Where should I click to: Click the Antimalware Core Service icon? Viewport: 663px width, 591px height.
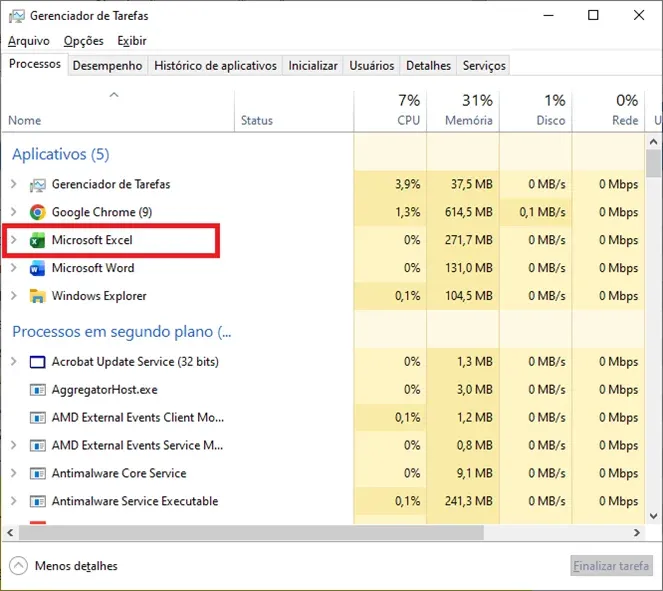(37, 473)
